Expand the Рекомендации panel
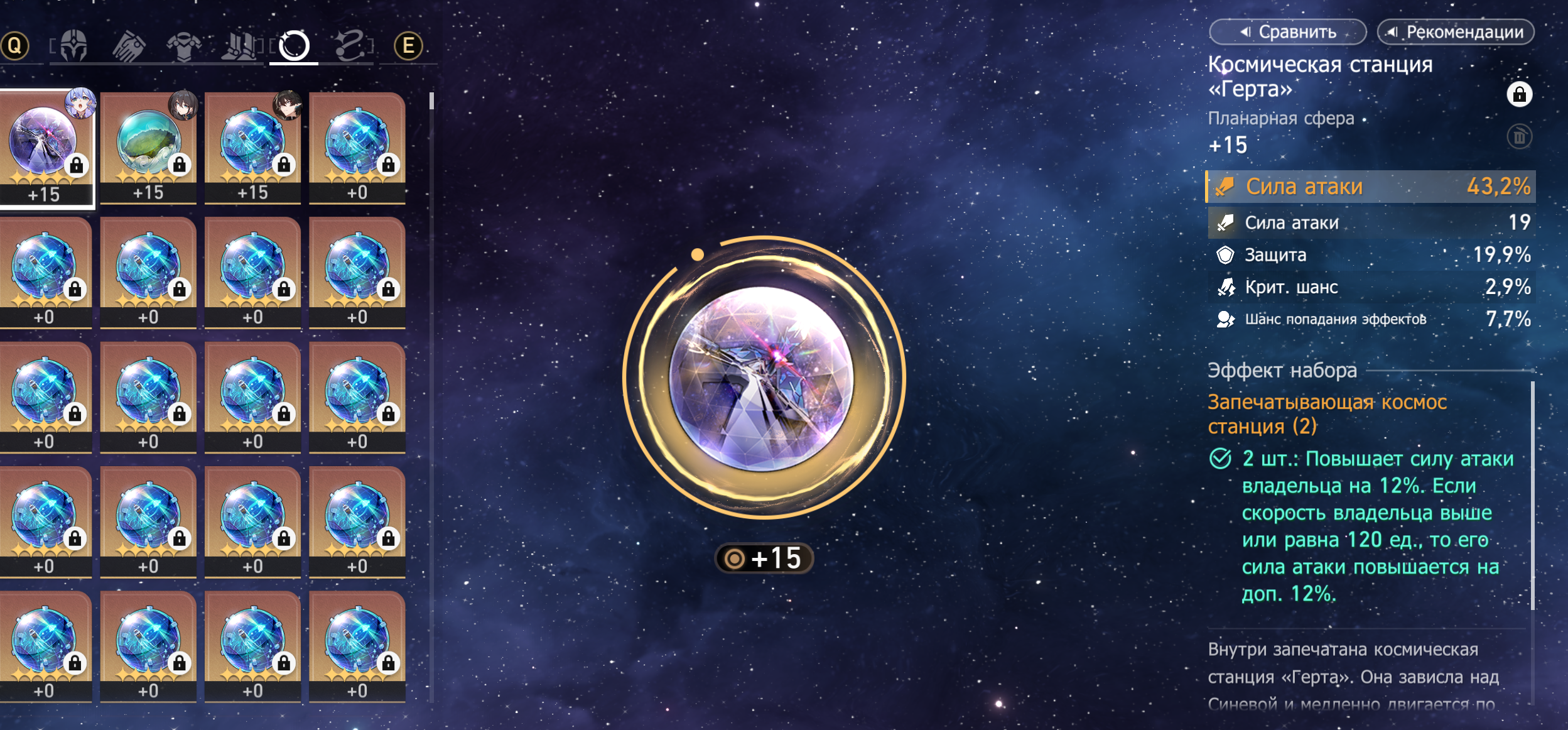The image size is (1568, 730). tap(1456, 32)
